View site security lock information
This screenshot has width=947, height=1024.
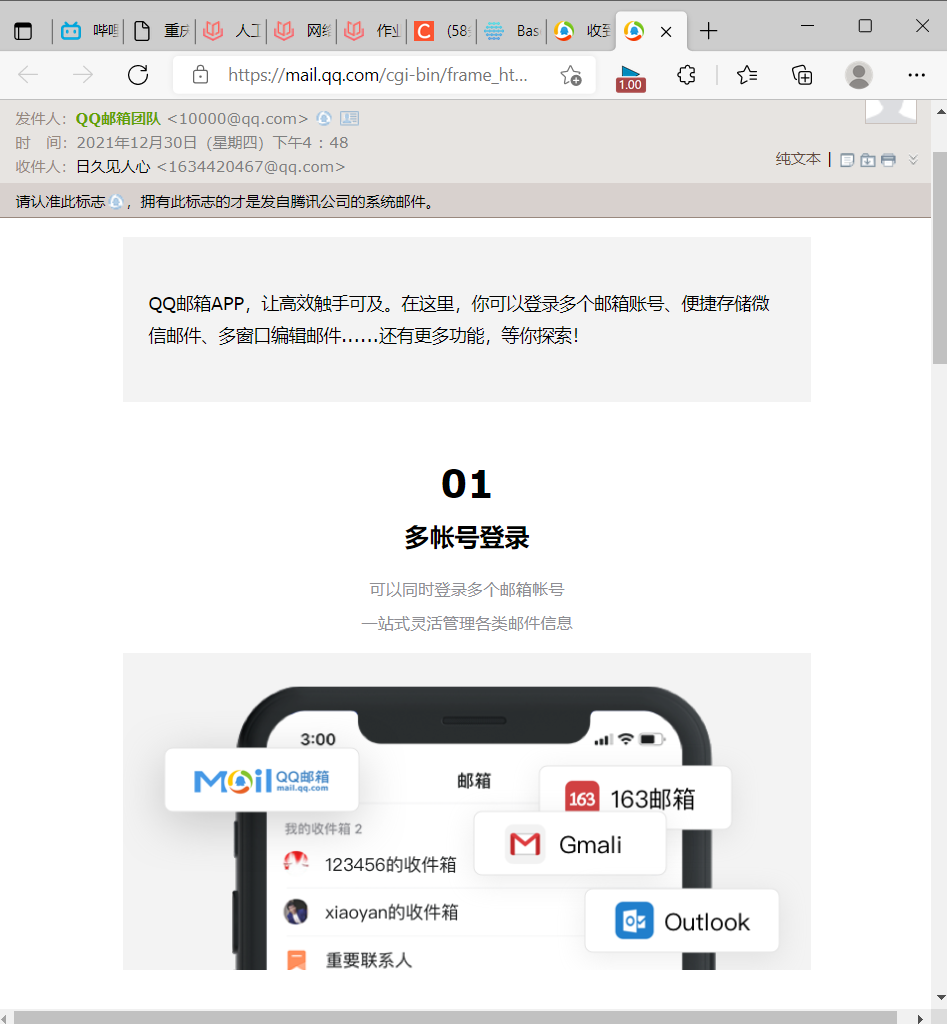(x=201, y=75)
